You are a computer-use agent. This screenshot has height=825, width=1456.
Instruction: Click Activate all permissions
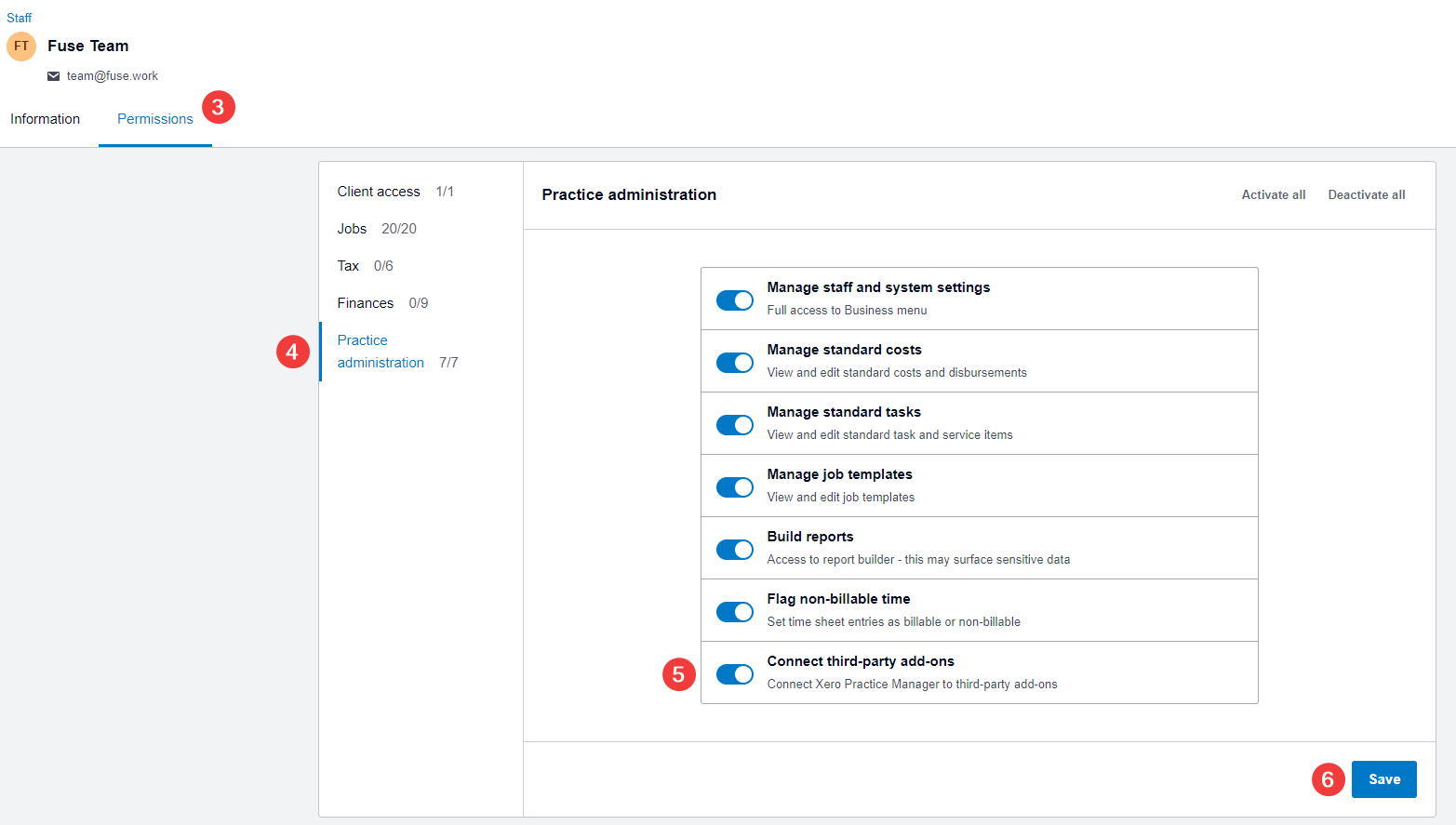pyautogui.click(x=1273, y=195)
